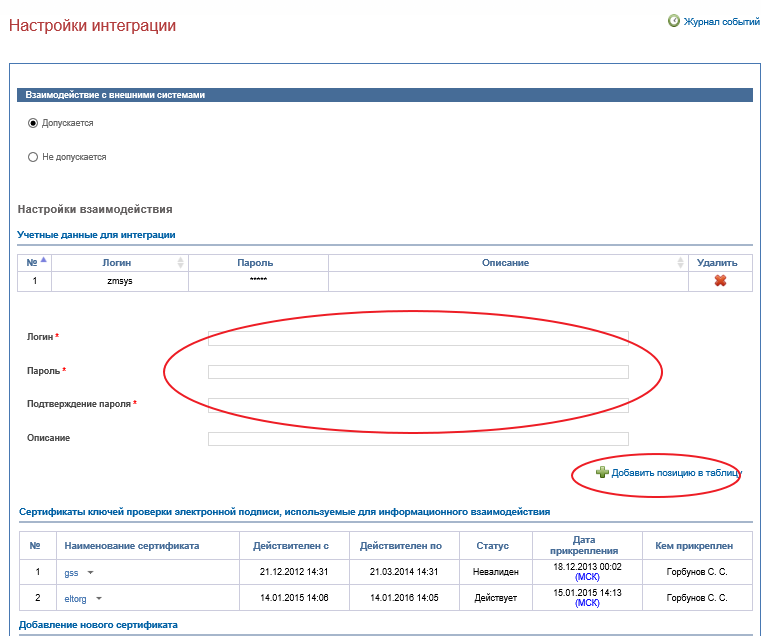761x636 pixels.
Task: Click the МСК link in eltorg row
Action: pos(587,603)
